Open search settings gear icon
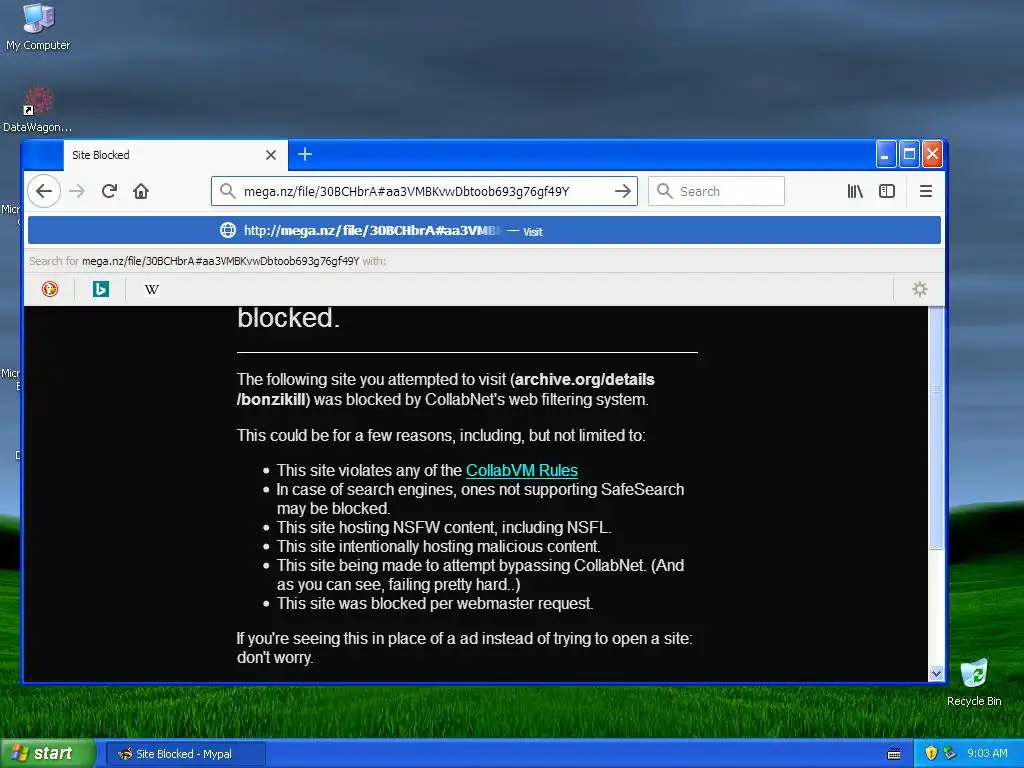The image size is (1024, 768). [x=920, y=289]
